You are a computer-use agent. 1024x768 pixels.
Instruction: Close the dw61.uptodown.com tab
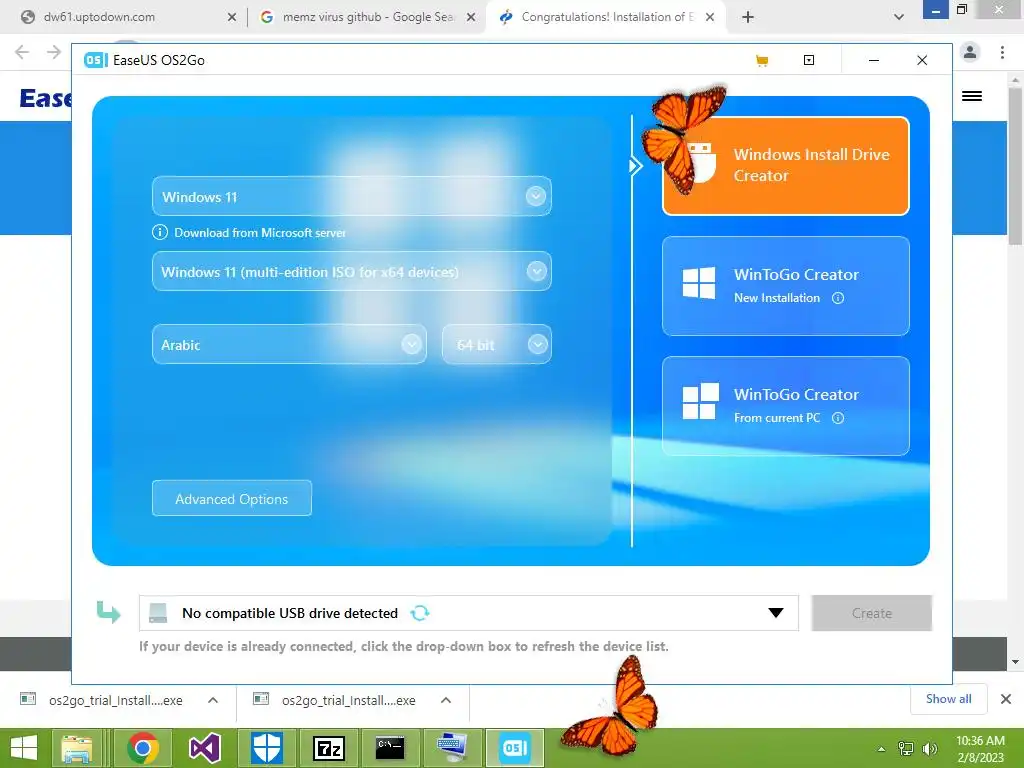click(232, 18)
